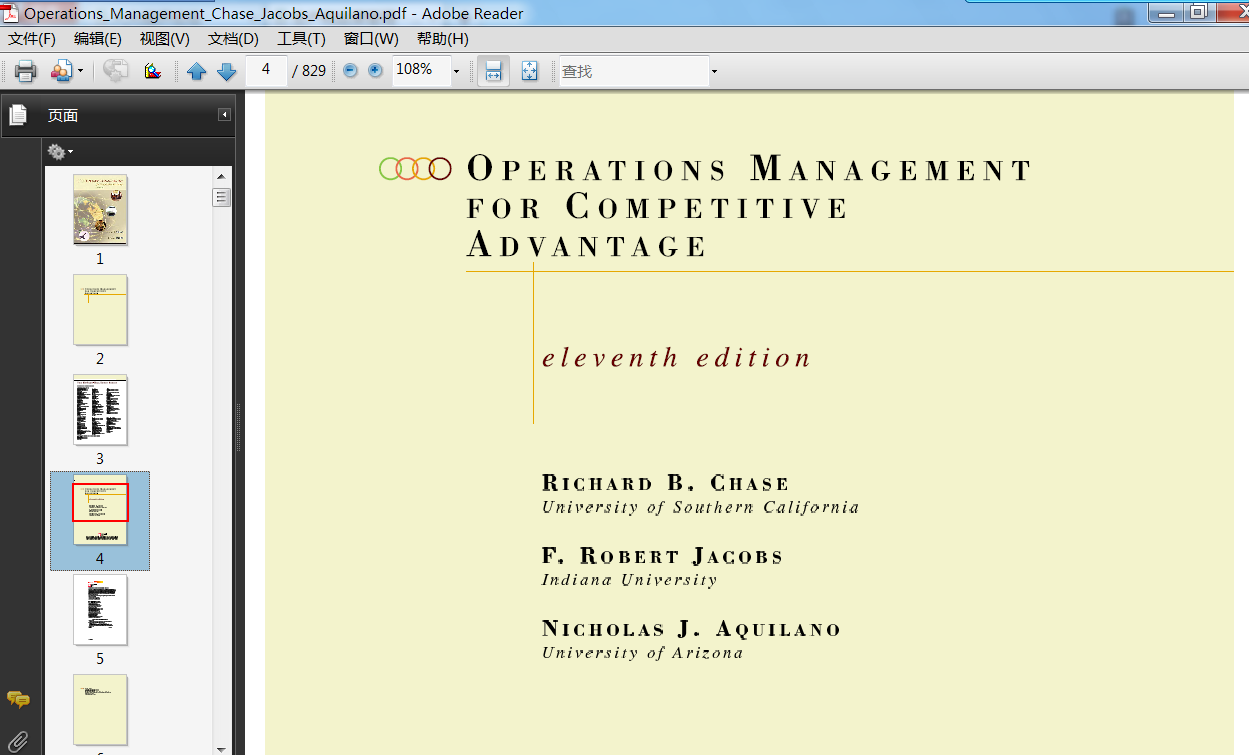
Task: Click the page number field showing 4
Action: coord(266,70)
